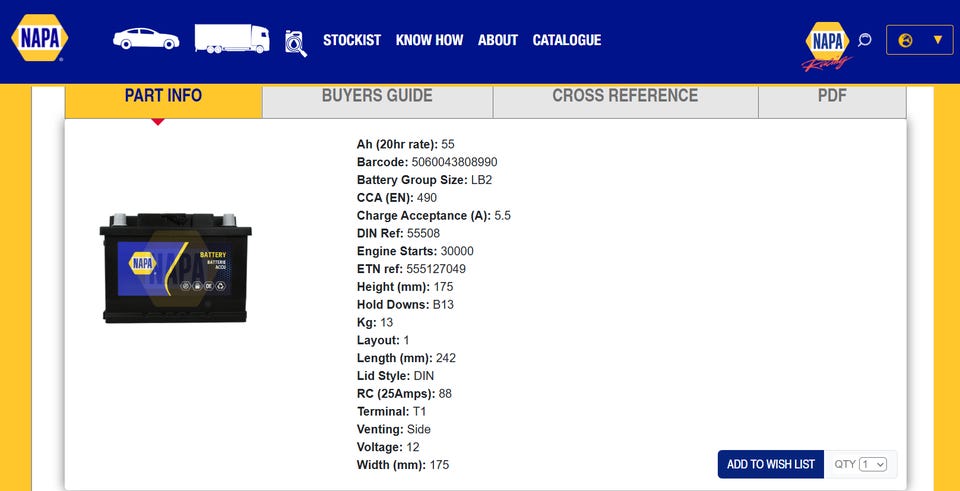Click the Length (mm) 242 row
The height and width of the screenshot is (491, 960).
(406, 358)
